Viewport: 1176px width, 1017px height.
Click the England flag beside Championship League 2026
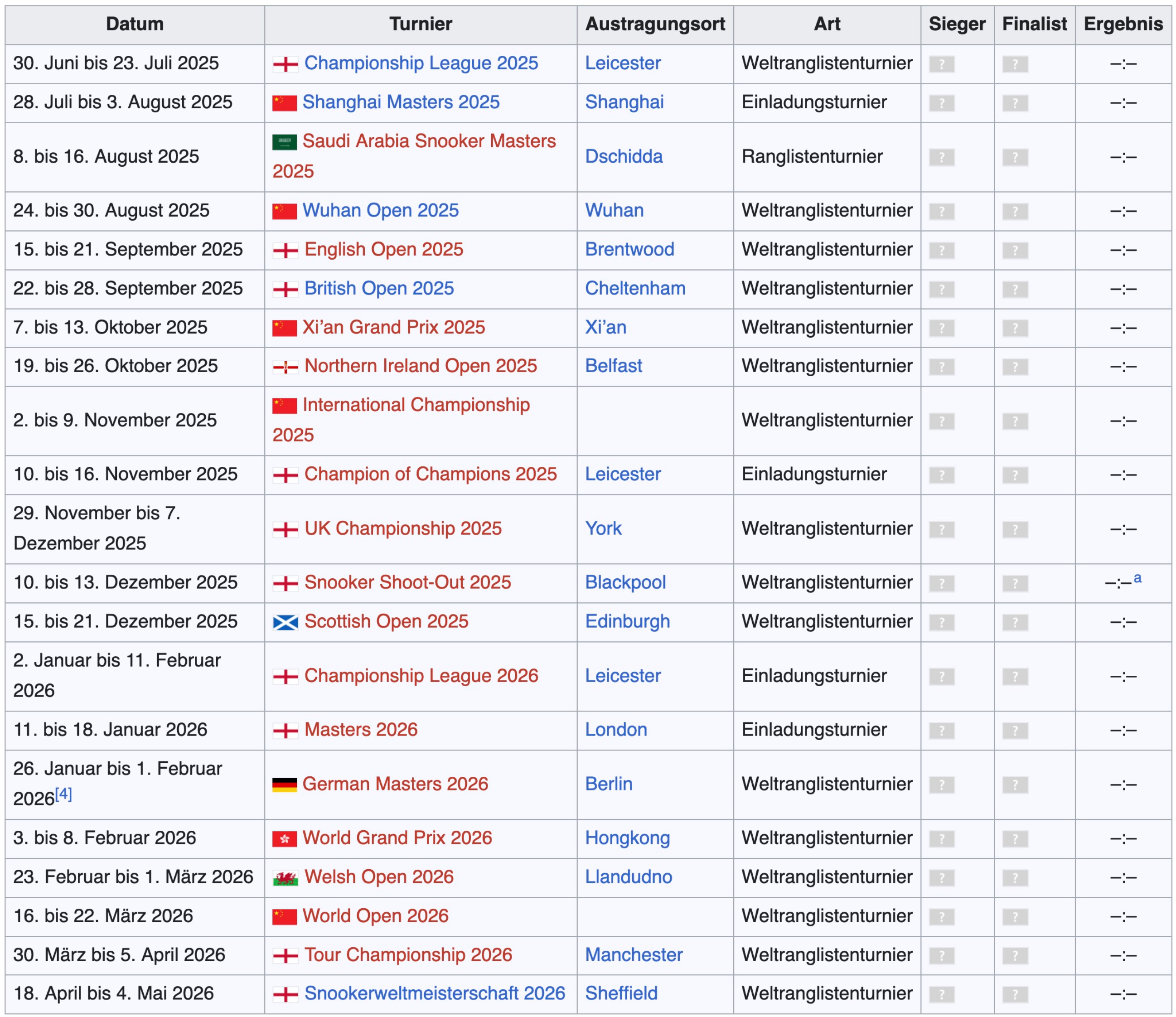285,677
